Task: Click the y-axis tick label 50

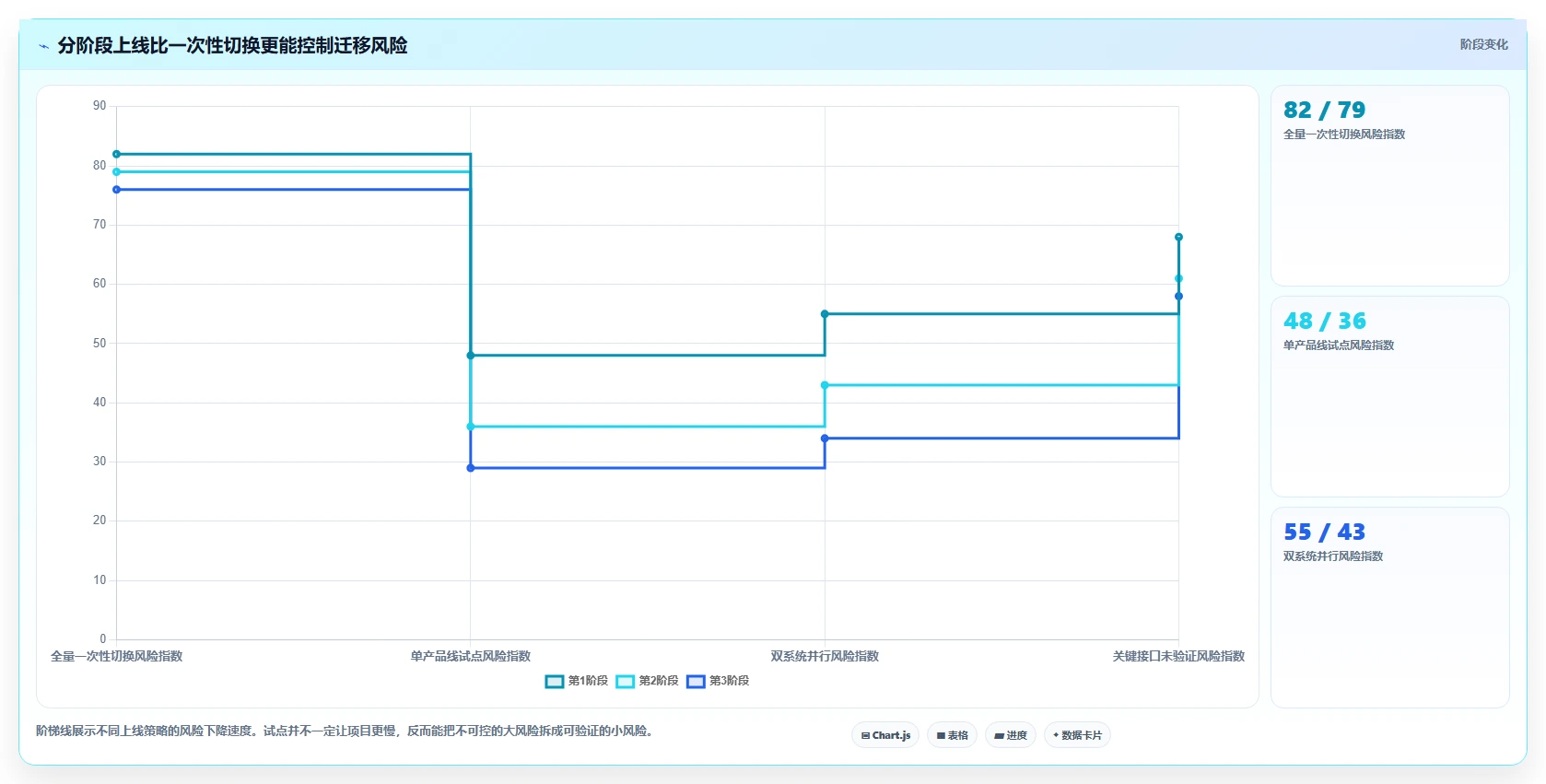Action: [x=100, y=343]
